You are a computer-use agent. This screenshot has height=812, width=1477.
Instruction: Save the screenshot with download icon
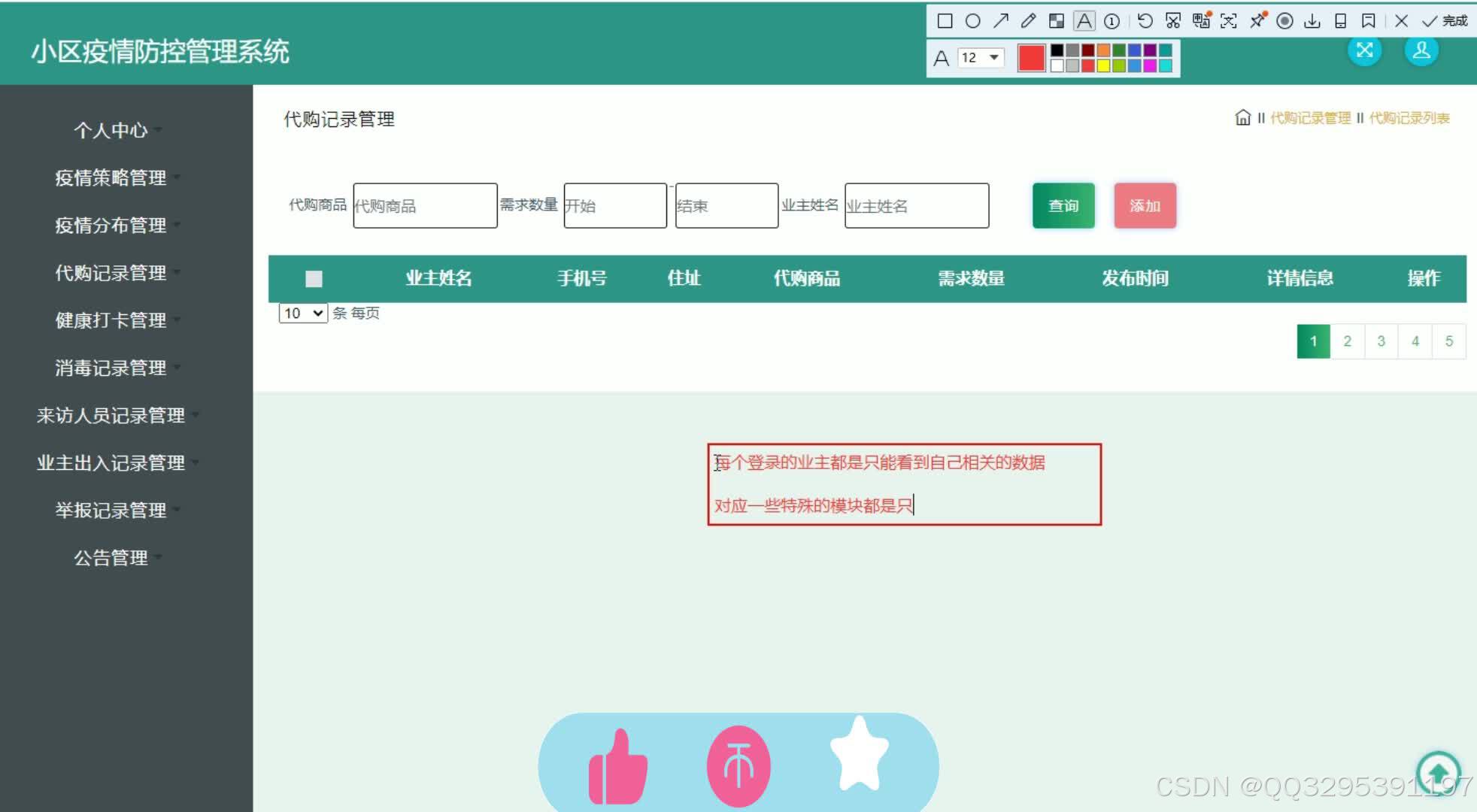[x=1312, y=21]
